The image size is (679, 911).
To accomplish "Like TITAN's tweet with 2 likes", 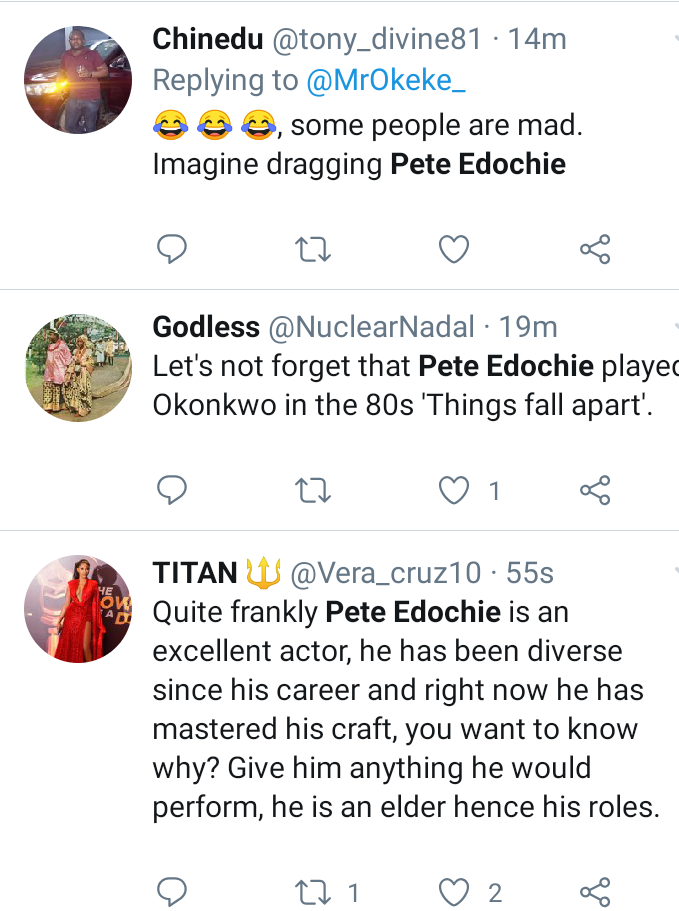I will tap(455, 890).
